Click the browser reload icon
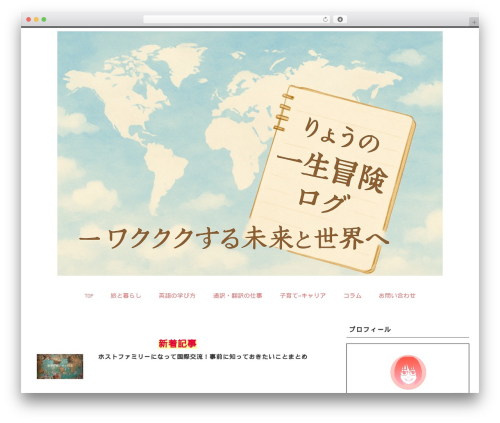This screenshot has height=423, width=500. click(x=325, y=20)
